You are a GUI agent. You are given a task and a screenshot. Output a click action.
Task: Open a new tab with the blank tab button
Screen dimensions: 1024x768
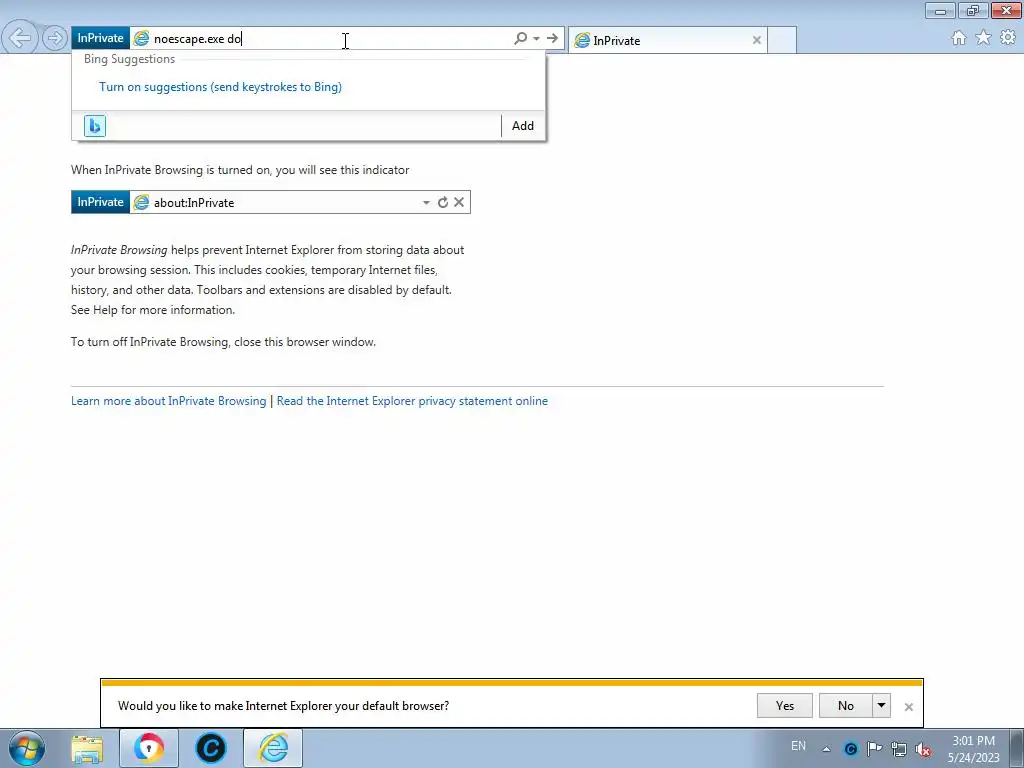click(782, 40)
